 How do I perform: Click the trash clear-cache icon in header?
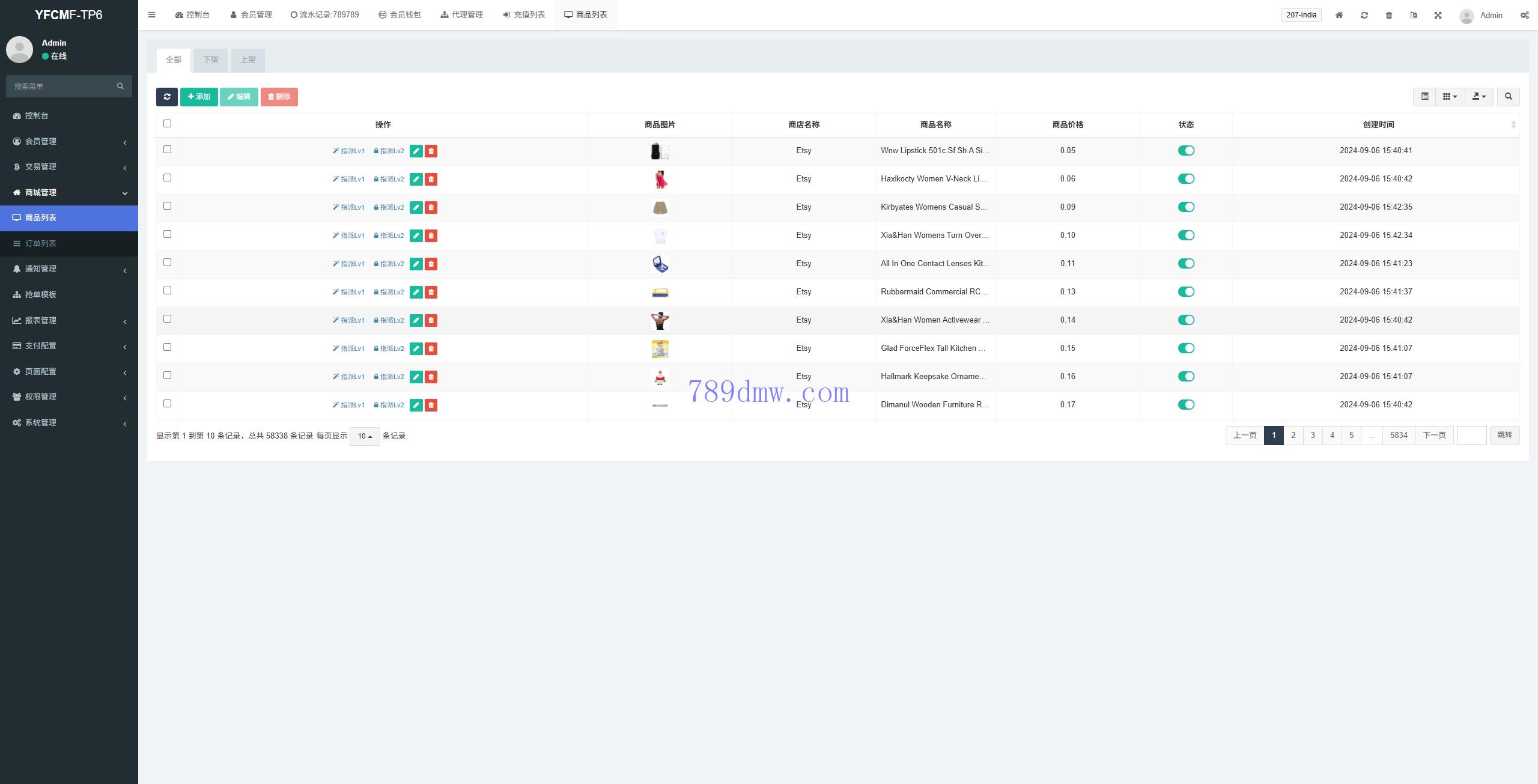[1388, 15]
